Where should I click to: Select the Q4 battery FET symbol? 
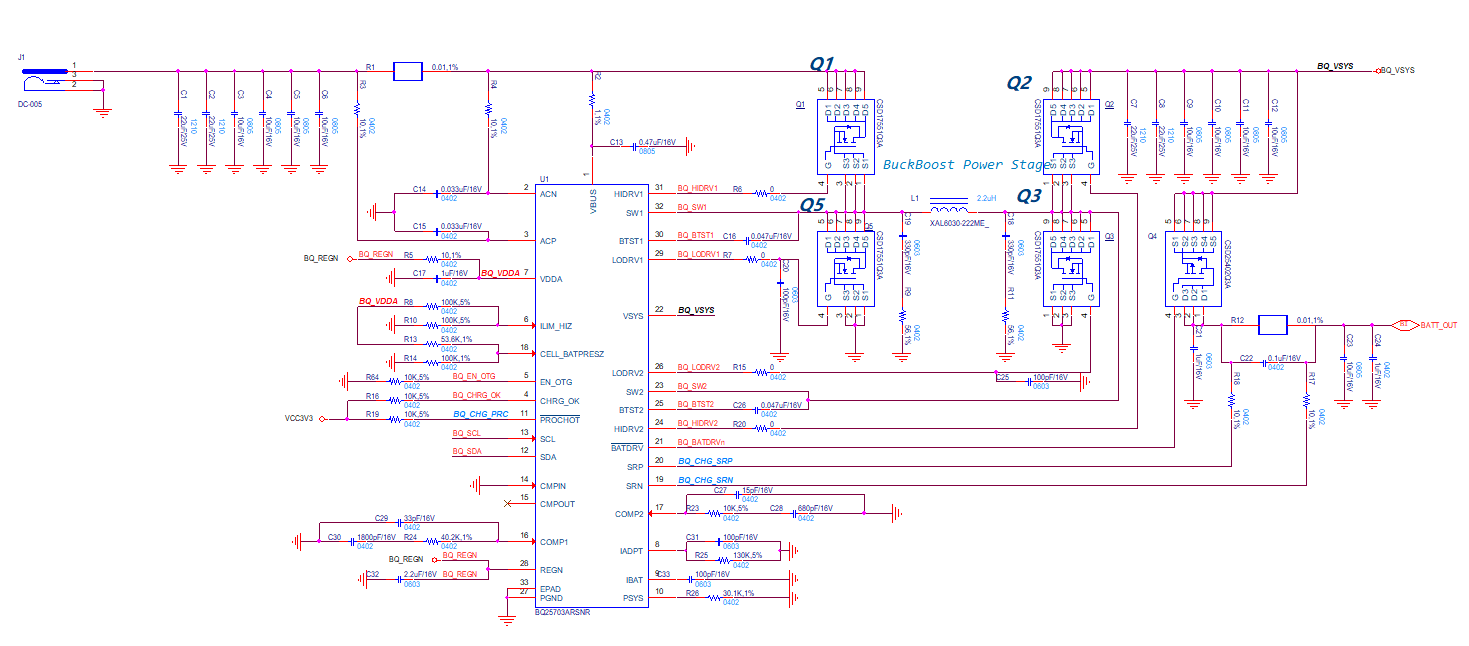1192,267
